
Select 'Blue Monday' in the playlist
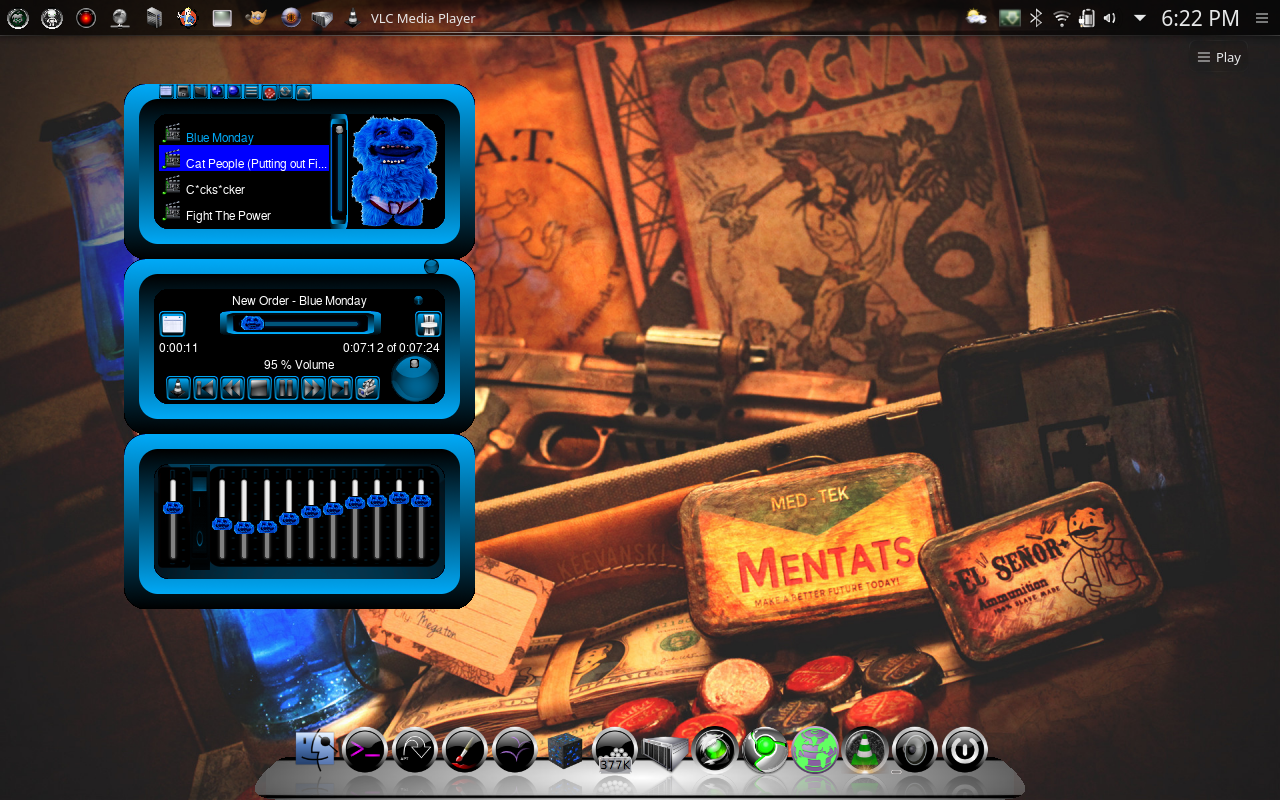220,138
